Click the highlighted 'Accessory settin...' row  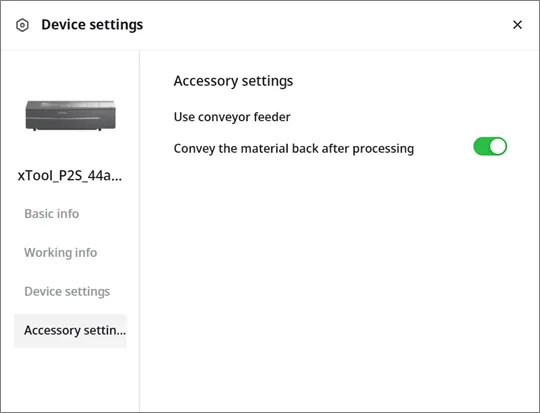tap(71, 330)
